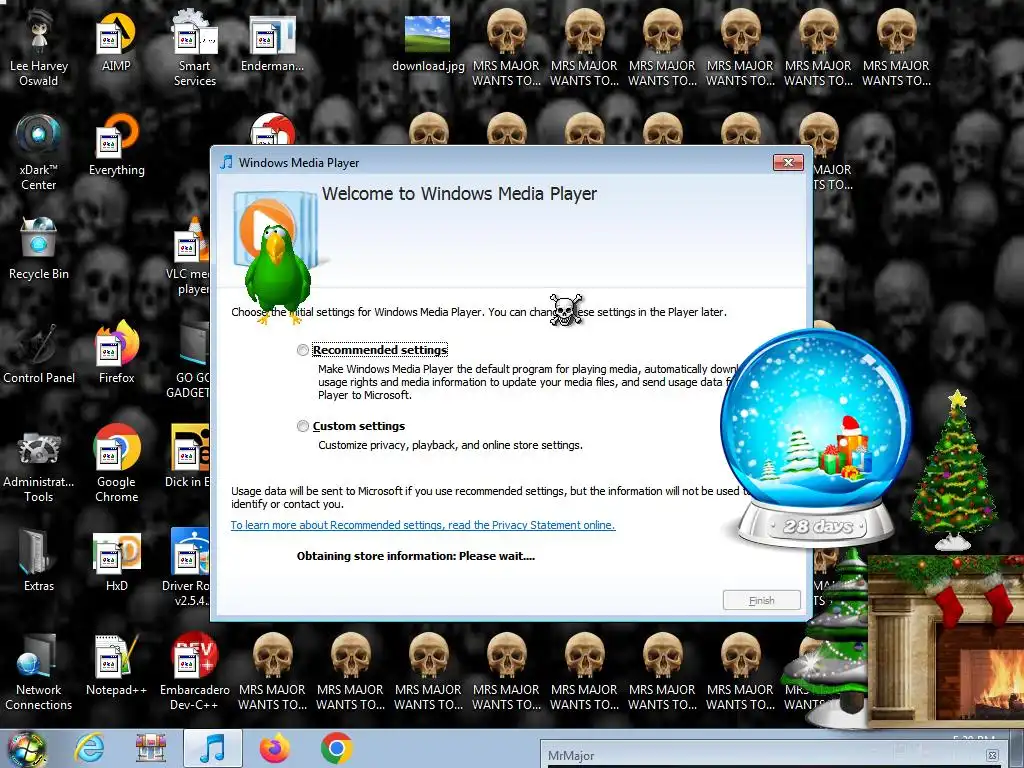
Task: Open Firefox from the taskbar
Action: [275, 748]
